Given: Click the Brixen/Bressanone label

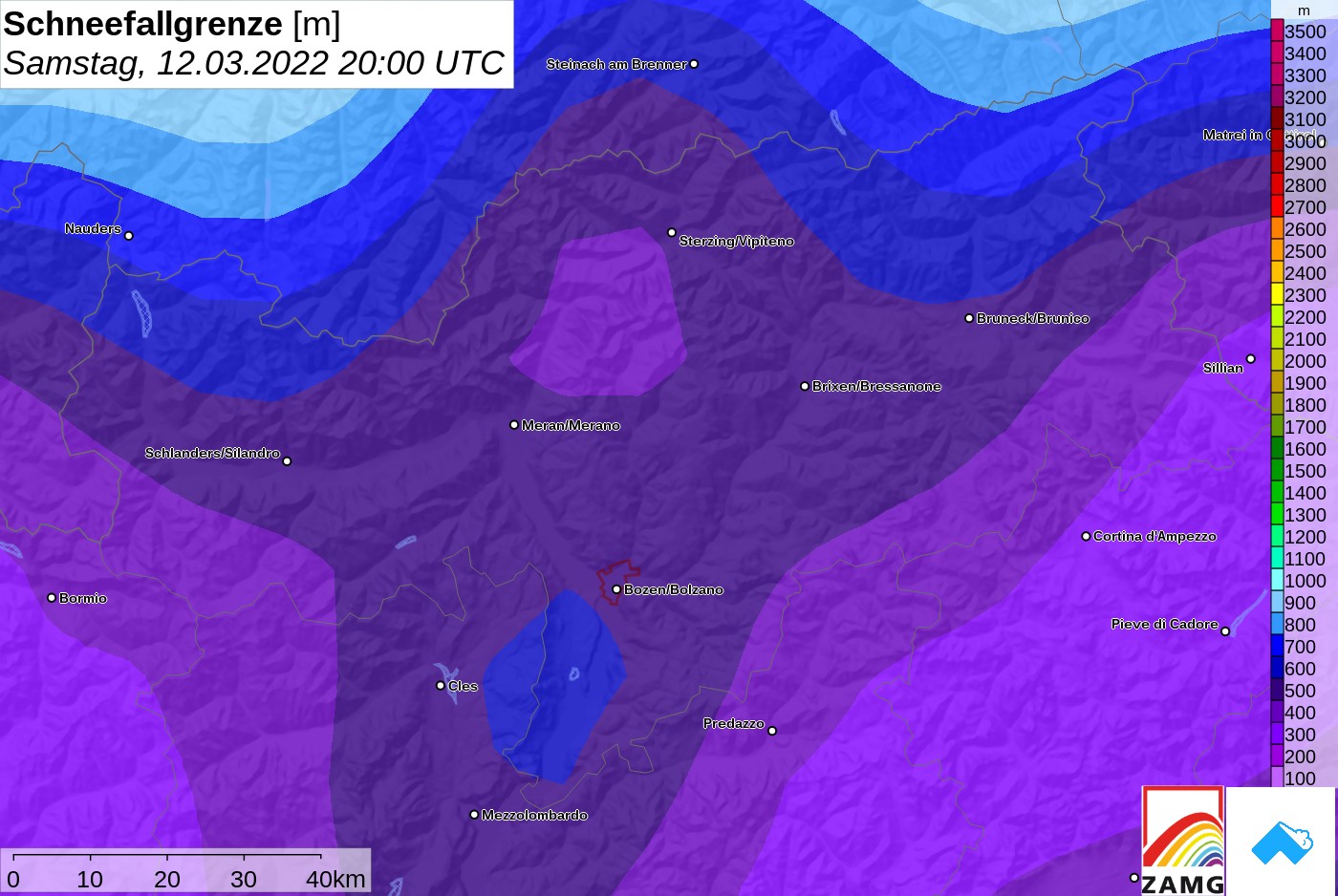Looking at the screenshot, I should tap(876, 386).
